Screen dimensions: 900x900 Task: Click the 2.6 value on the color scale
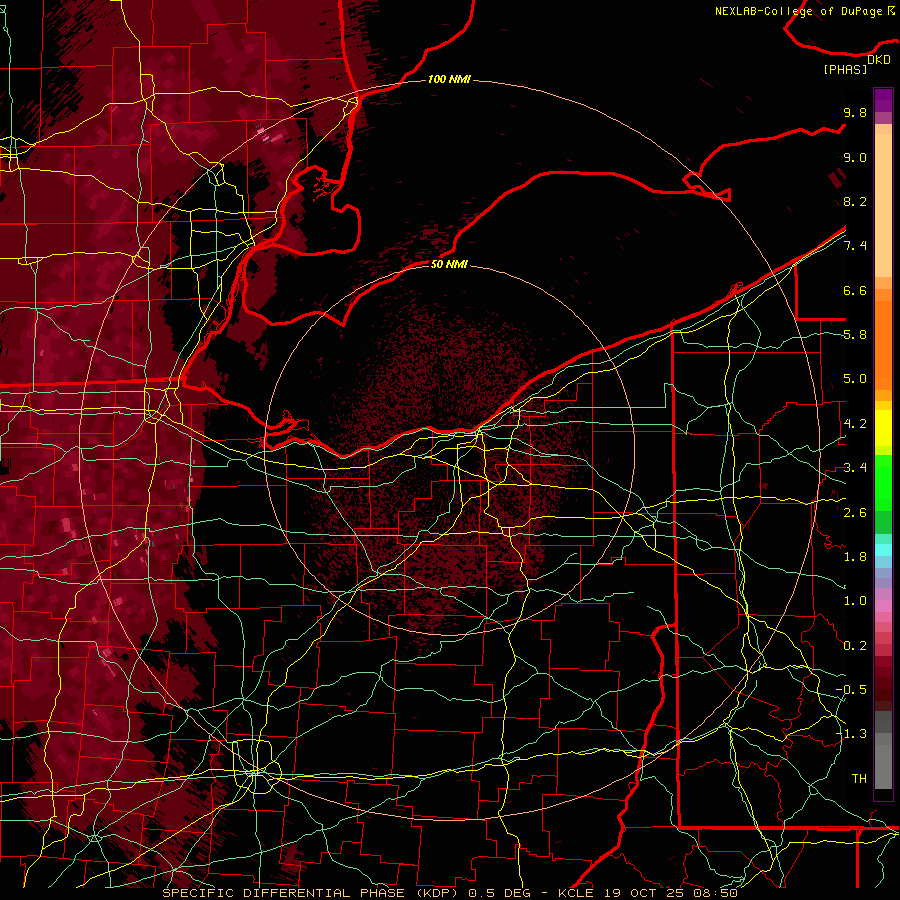pyautogui.click(x=855, y=513)
